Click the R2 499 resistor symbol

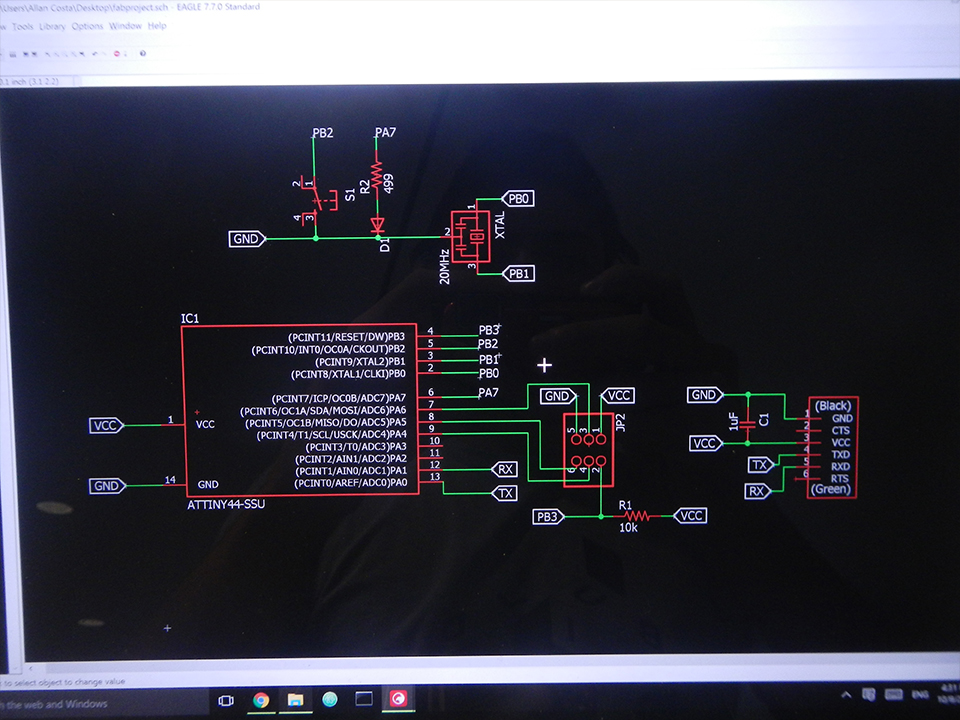[x=377, y=177]
